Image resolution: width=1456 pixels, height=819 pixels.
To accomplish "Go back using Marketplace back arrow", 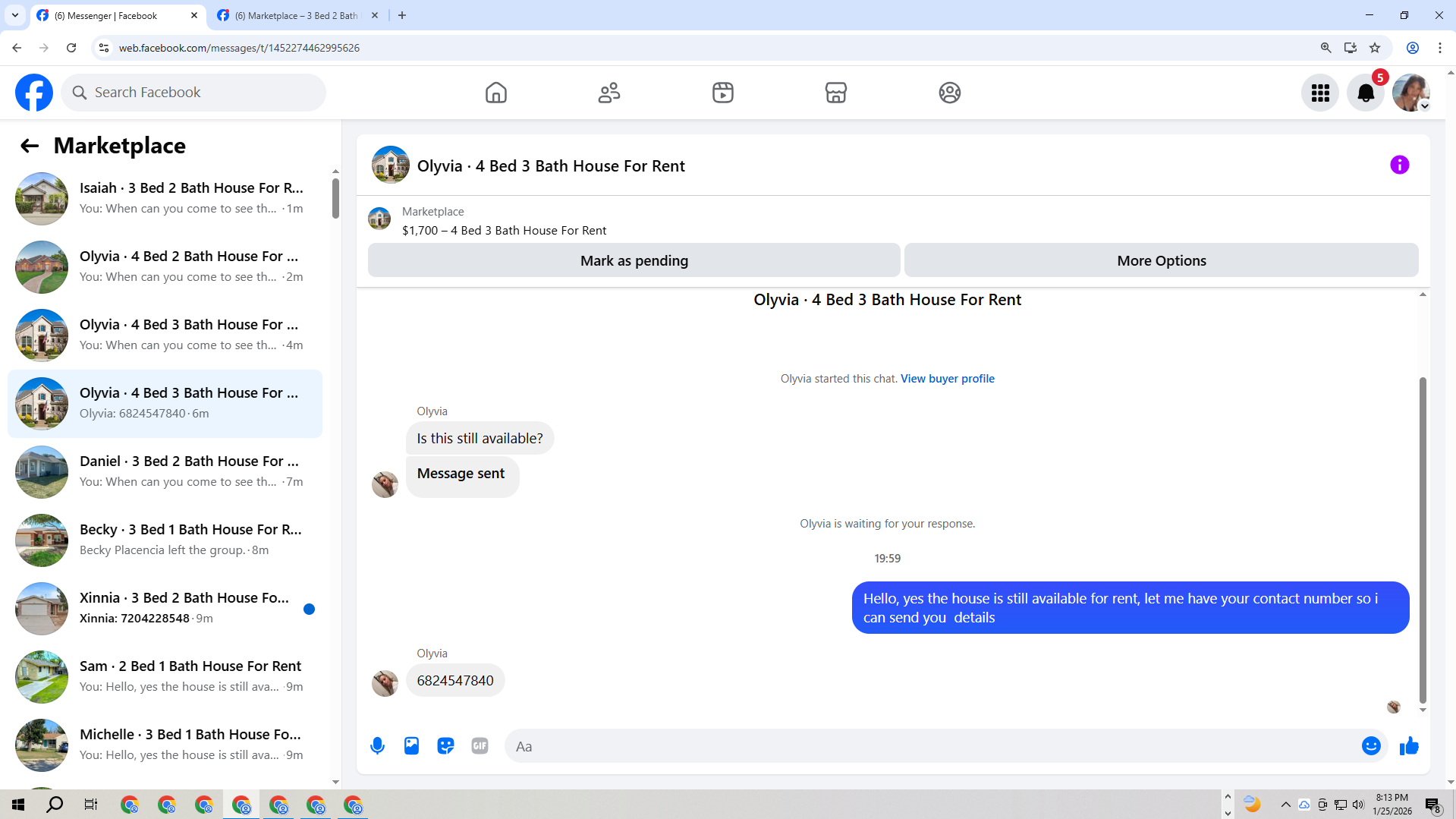I will point(29,146).
